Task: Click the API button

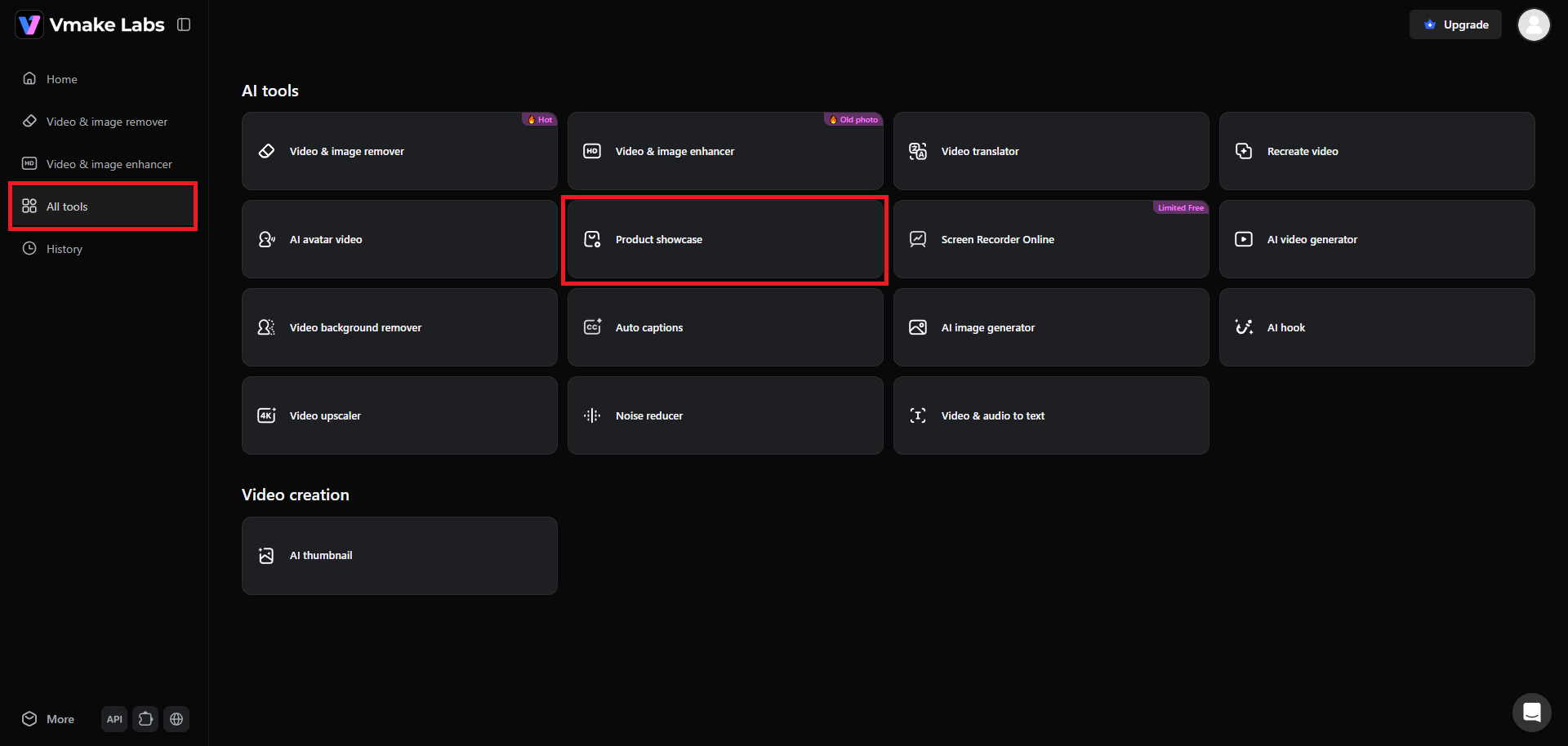Action: click(114, 719)
